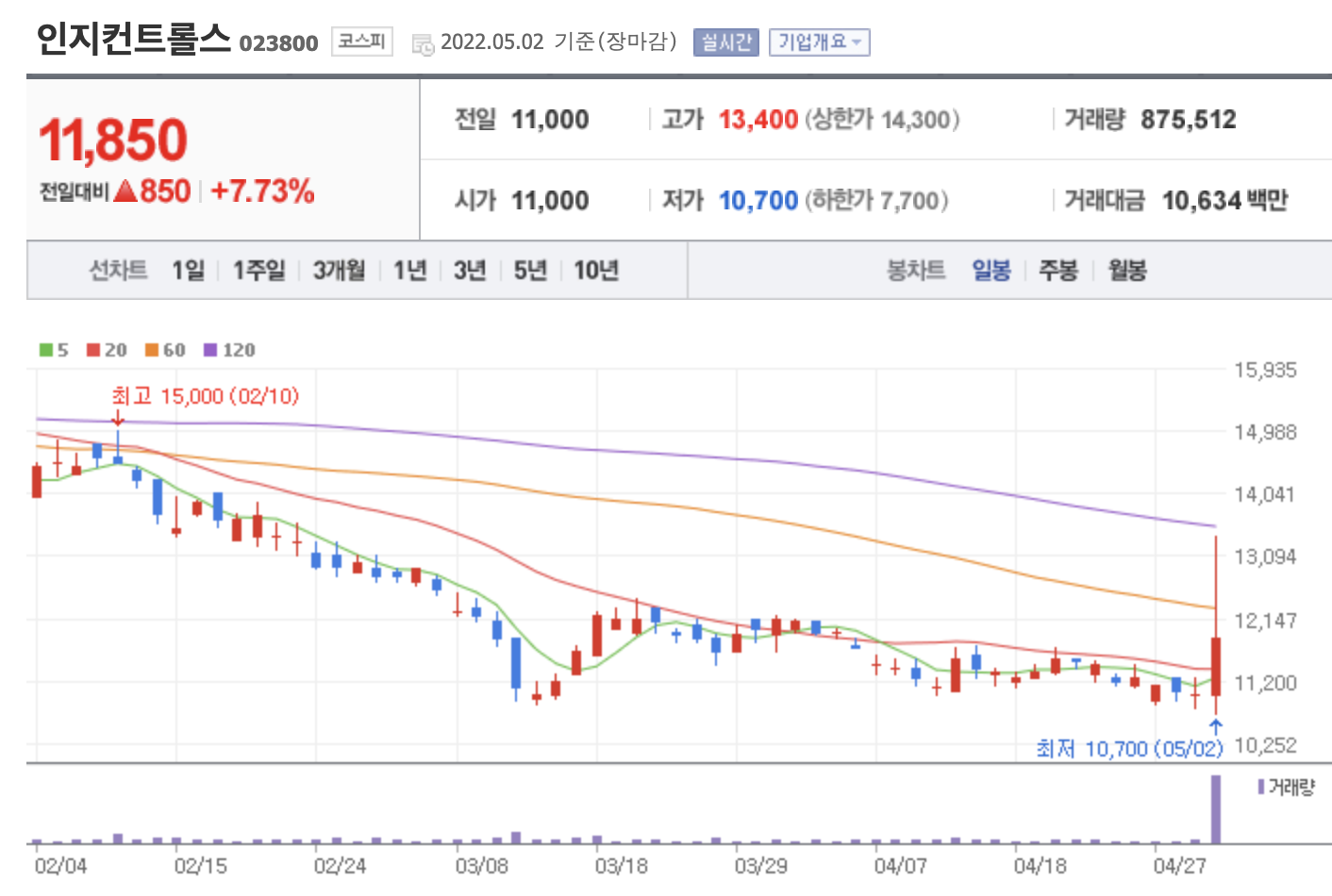Image resolution: width=1332 pixels, height=896 pixels.
Task: Select the 10년 line chart period
Action: point(596,271)
